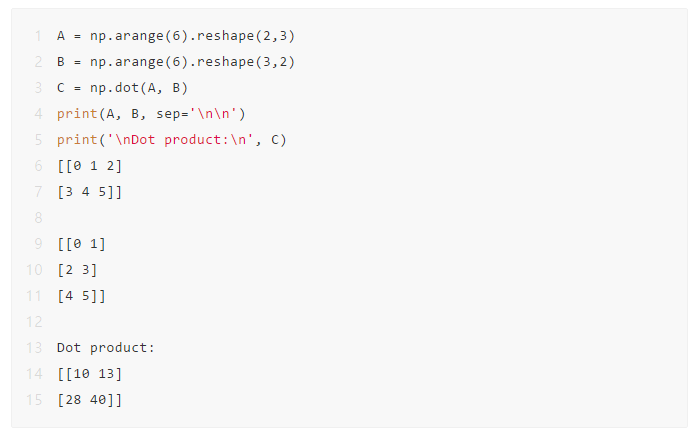Click line number 5 in gutter

39,140
